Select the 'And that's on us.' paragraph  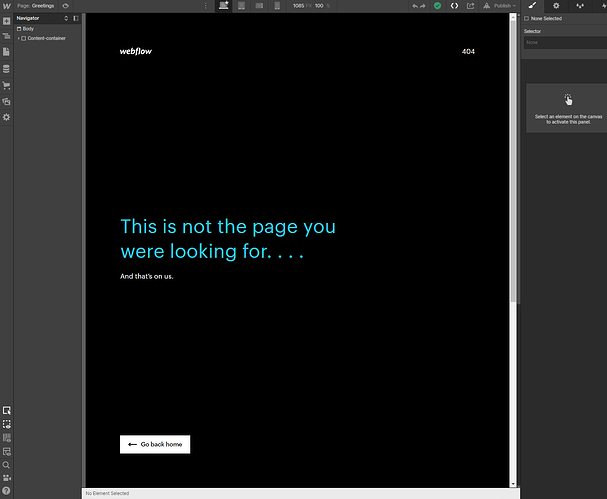147,276
